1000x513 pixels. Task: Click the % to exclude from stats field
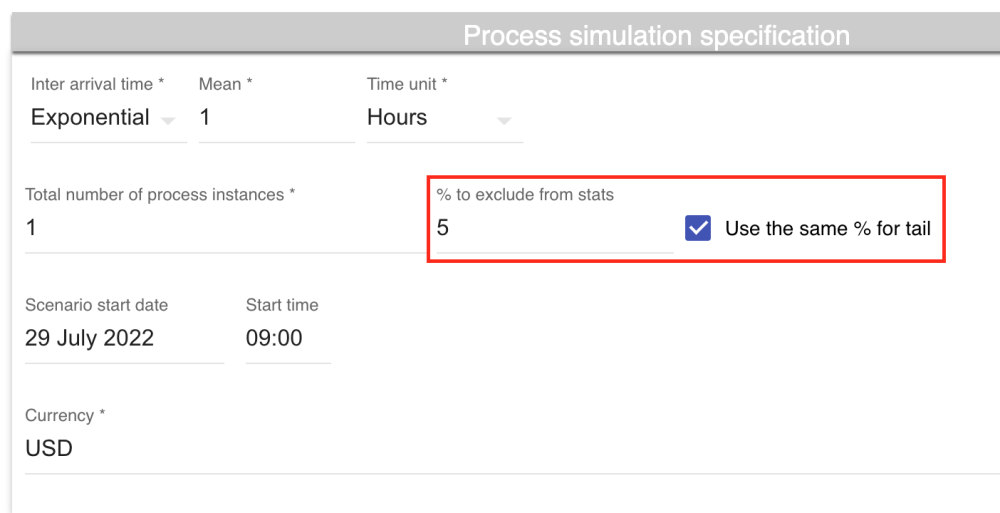coord(553,228)
